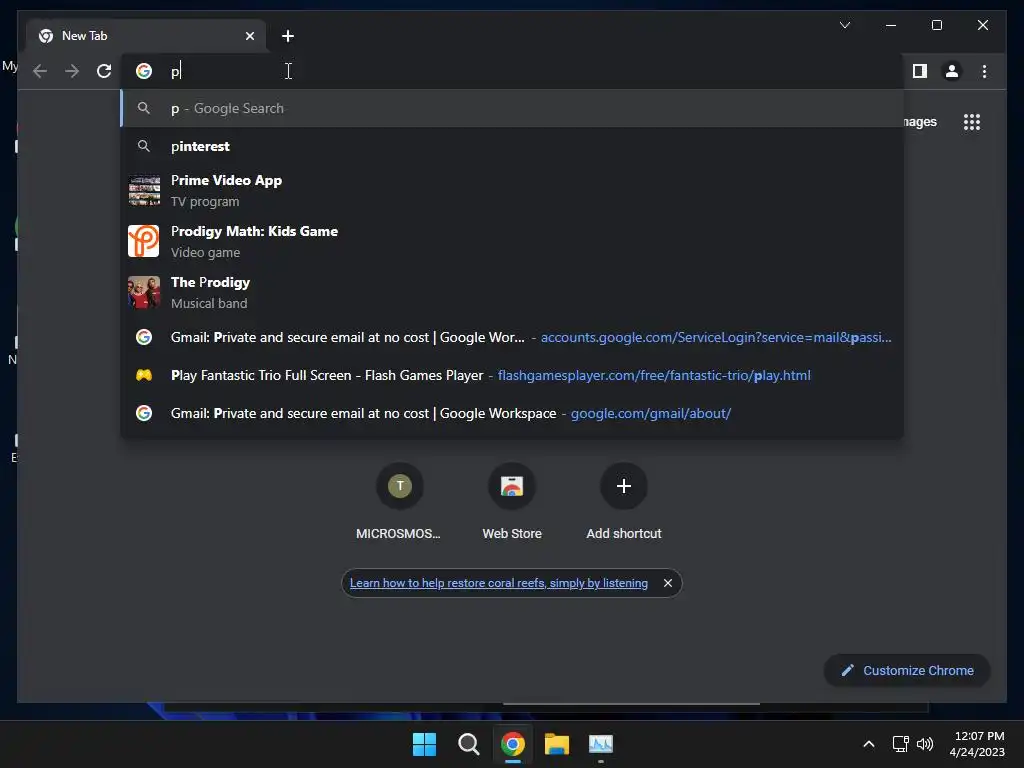Toggle the Chrome side panel icon
The height and width of the screenshot is (768, 1024).
pyautogui.click(x=920, y=71)
